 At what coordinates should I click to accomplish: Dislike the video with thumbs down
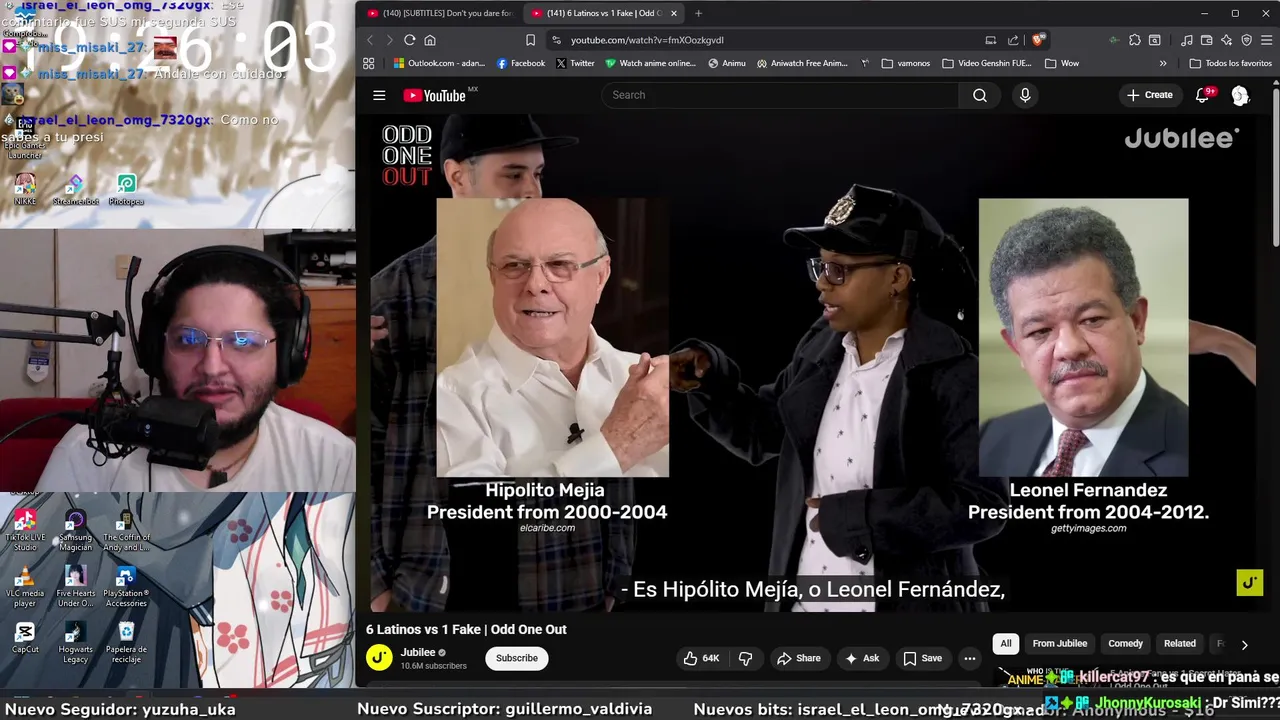click(745, 658)
